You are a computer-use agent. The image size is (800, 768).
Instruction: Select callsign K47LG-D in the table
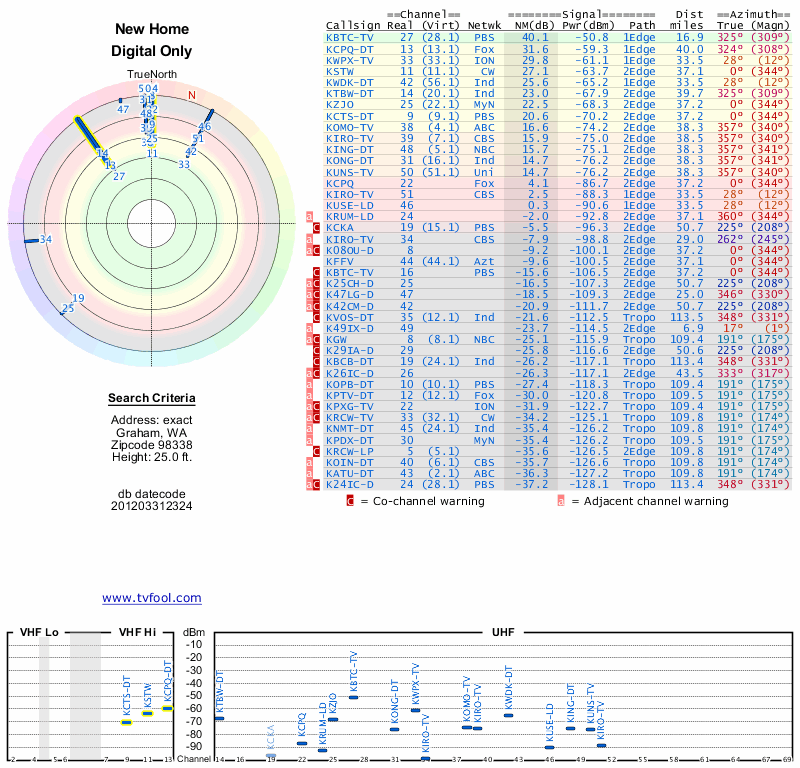coord(350,294)
